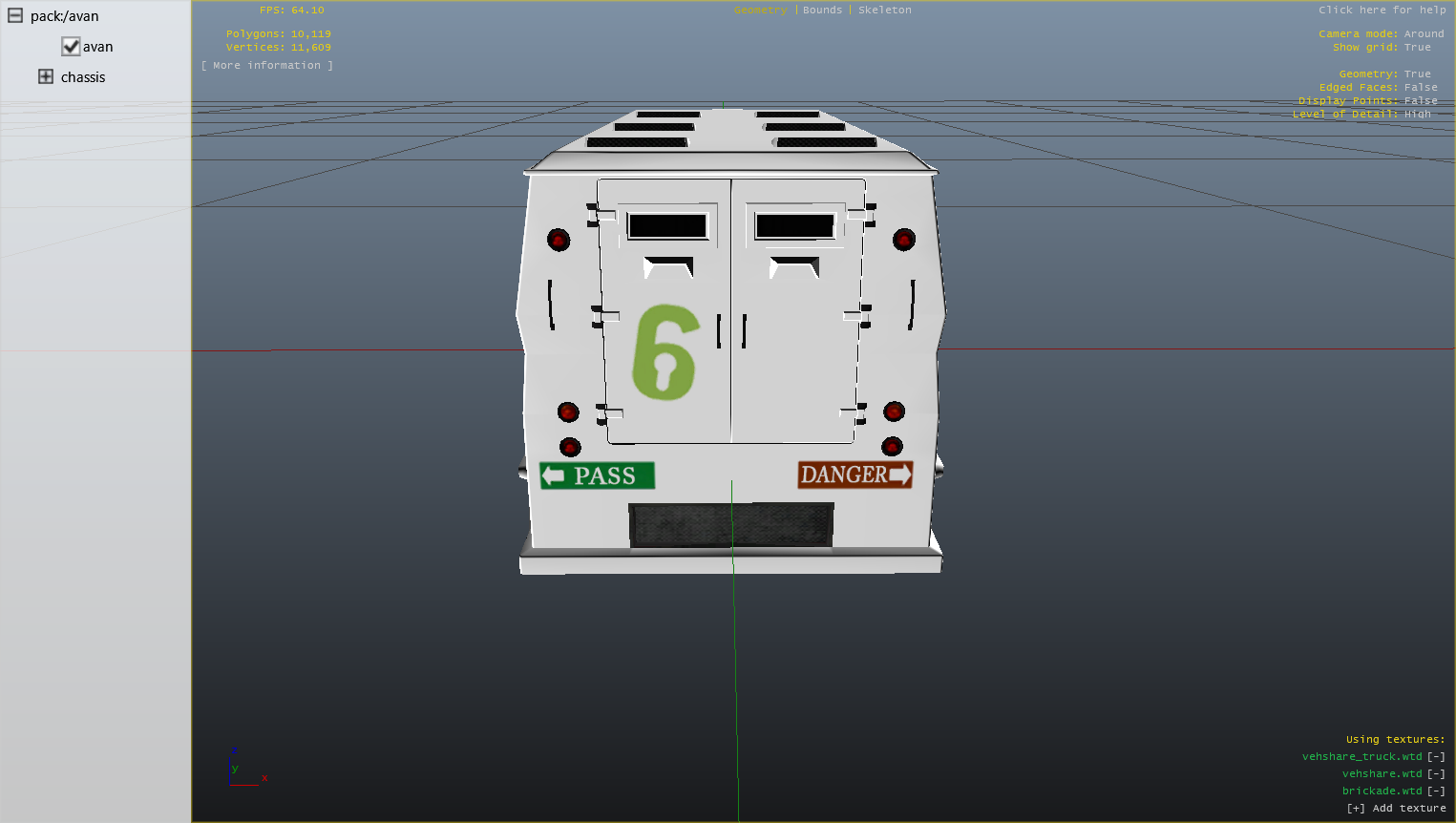Click the [+] Add texture button
The image size is (1456, 823).
(x=1396, y=809)
